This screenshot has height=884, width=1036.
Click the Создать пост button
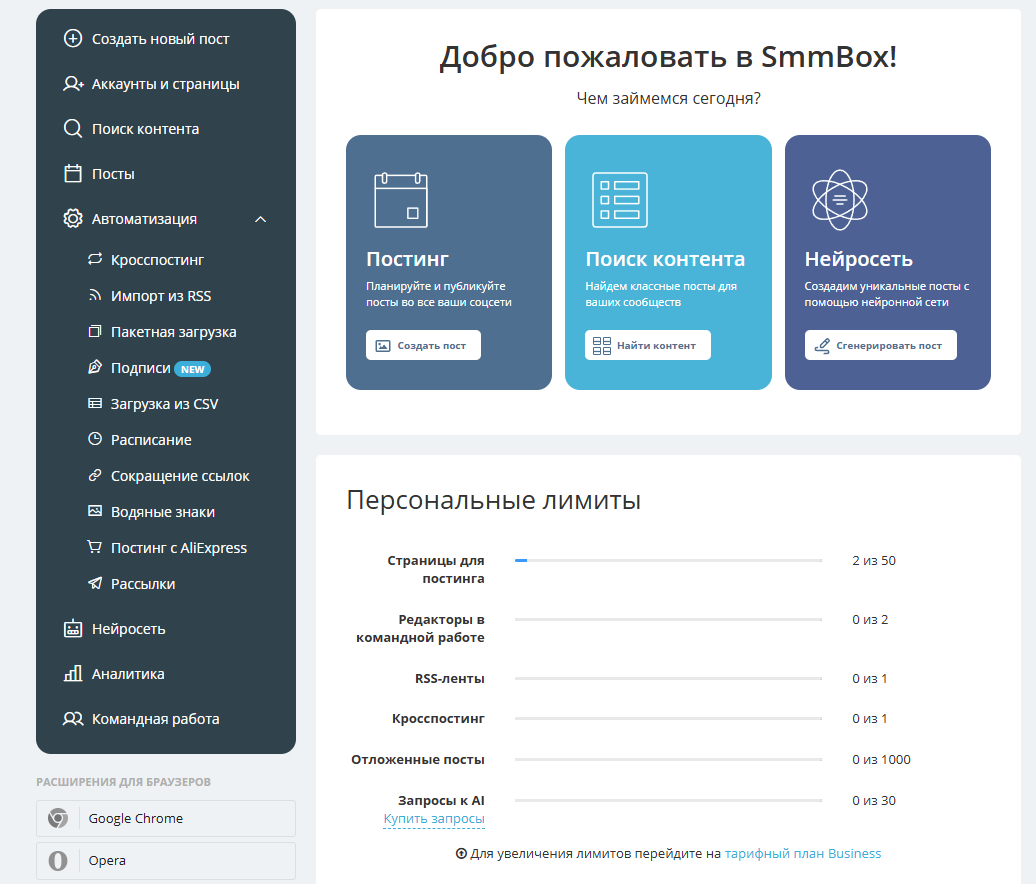(423, 345)
